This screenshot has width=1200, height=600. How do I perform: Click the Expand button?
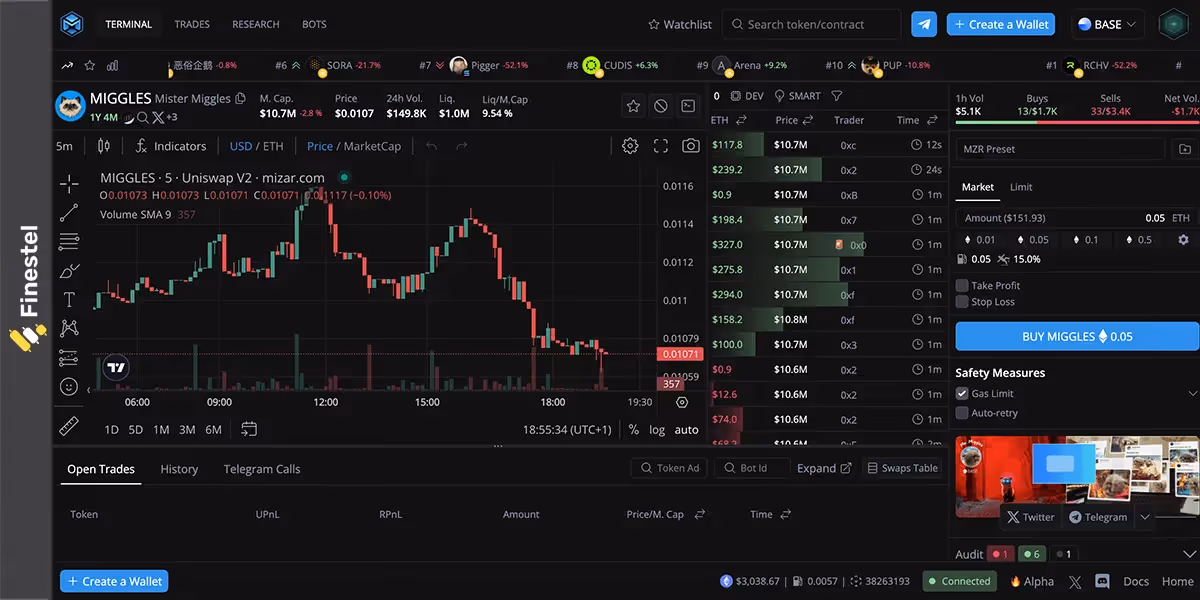coord(824,468)
